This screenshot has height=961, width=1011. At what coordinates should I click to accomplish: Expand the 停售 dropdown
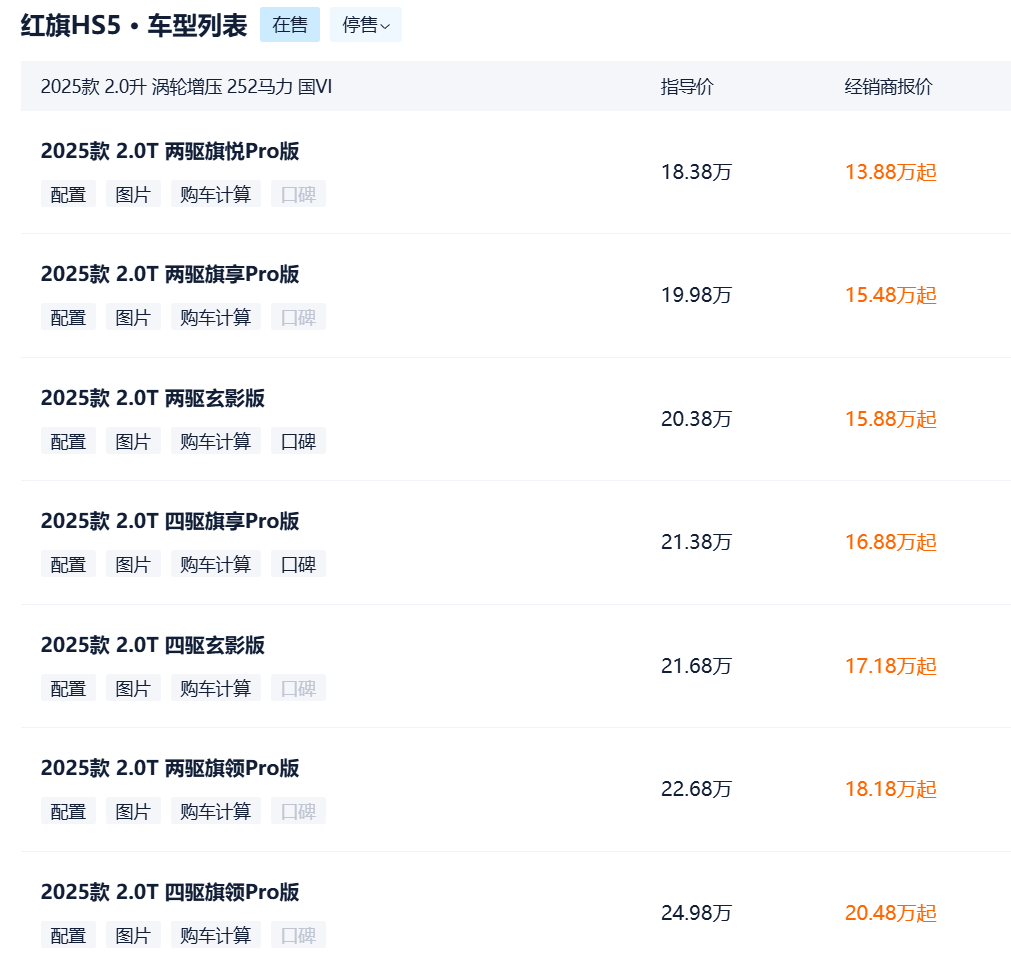[x=365, y=25]
